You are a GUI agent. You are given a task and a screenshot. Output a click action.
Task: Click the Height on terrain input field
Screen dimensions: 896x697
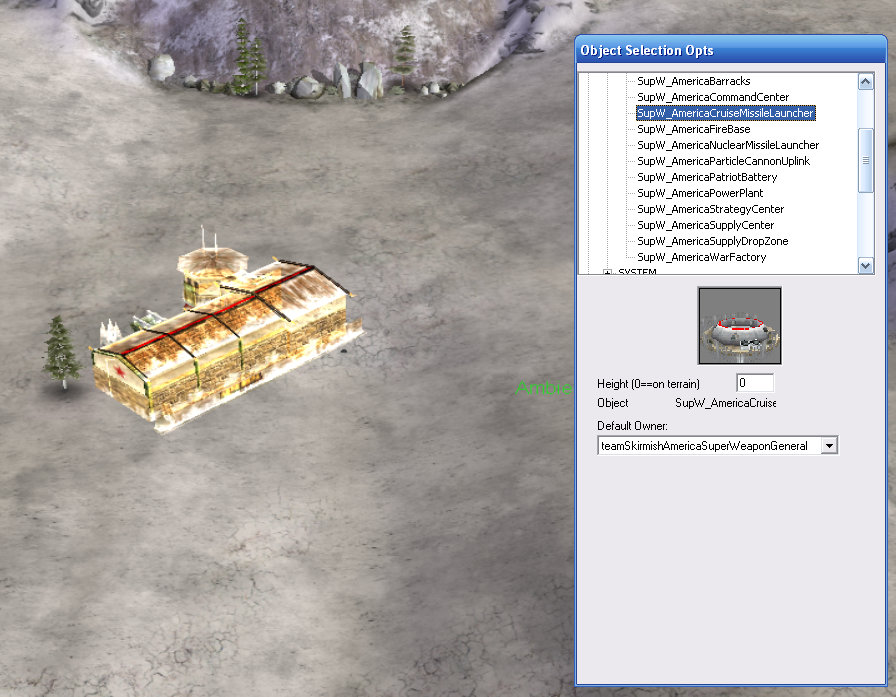(x=755, y=383)
